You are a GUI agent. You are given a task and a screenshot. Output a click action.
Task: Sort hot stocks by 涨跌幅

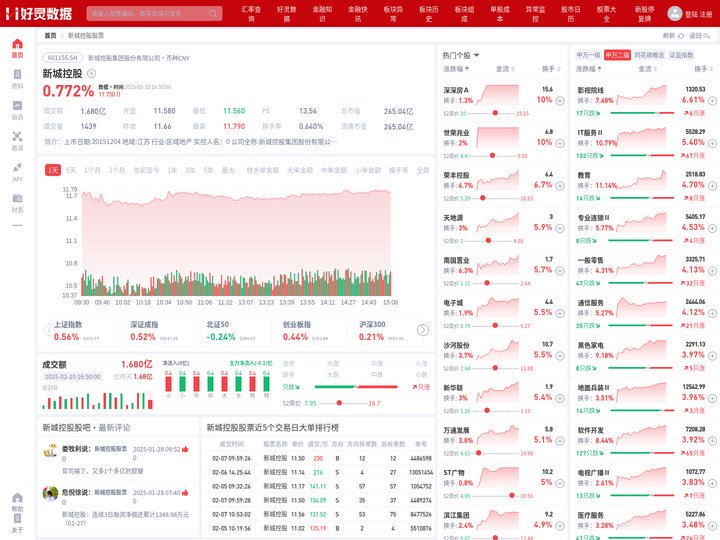456,69
